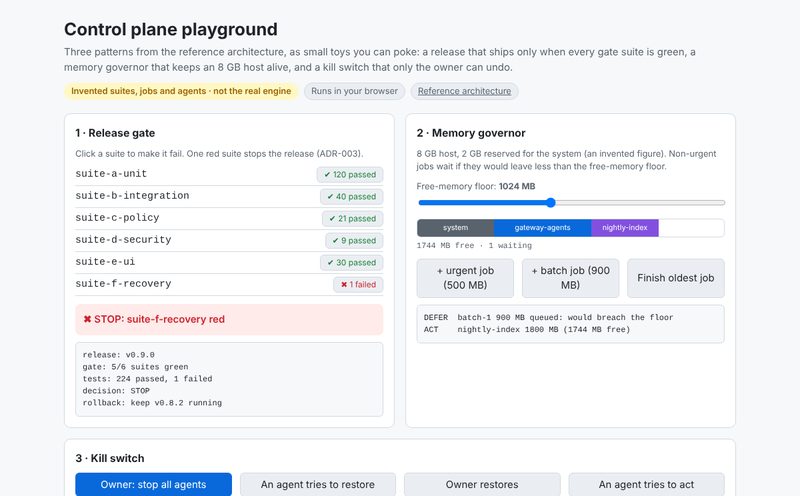Viewport: 800px width, 496px height.
Task: Click the '2 · Memory governor' heading
Action: click(x=471, y=133)
